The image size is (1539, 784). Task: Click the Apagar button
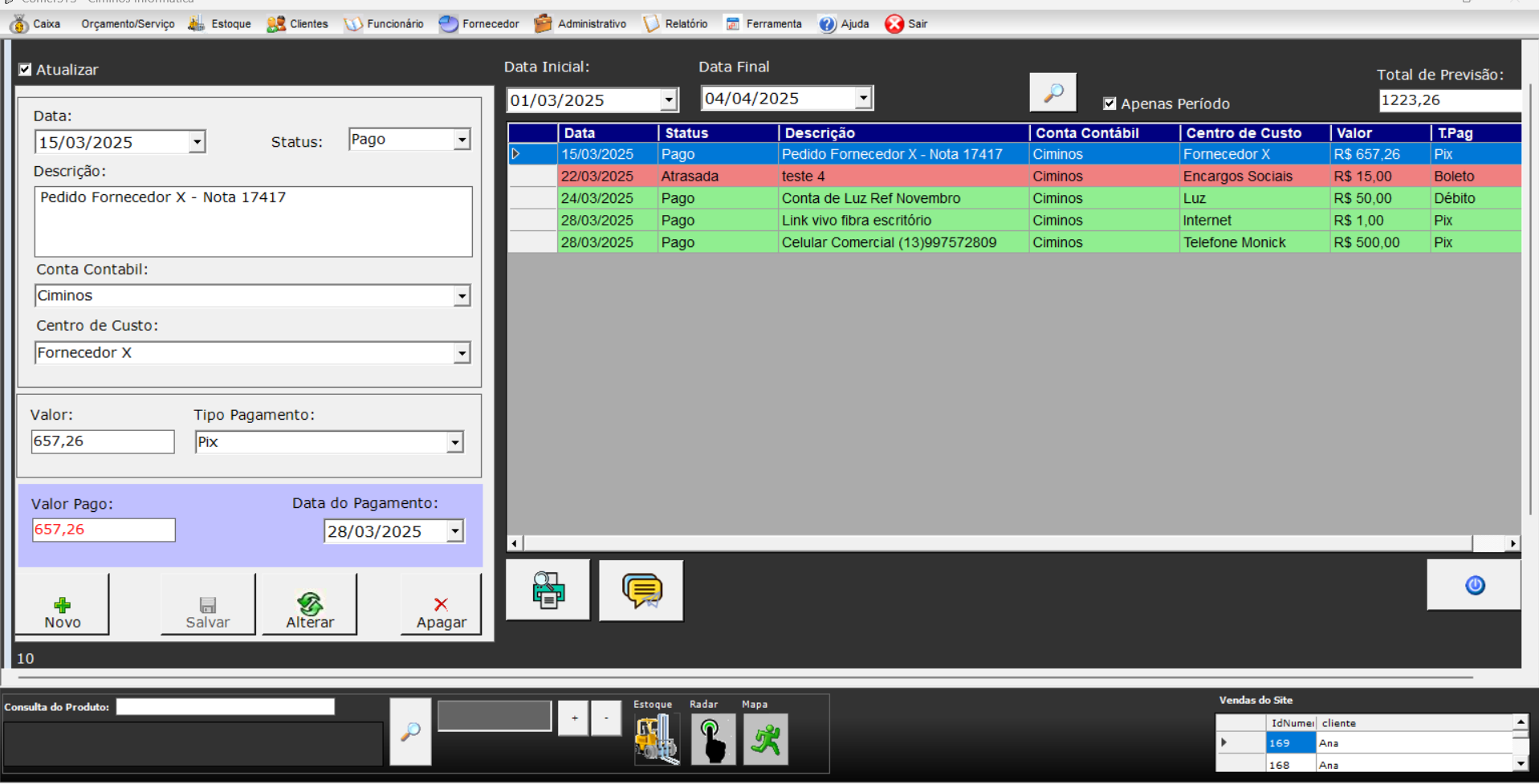(441, 612)
